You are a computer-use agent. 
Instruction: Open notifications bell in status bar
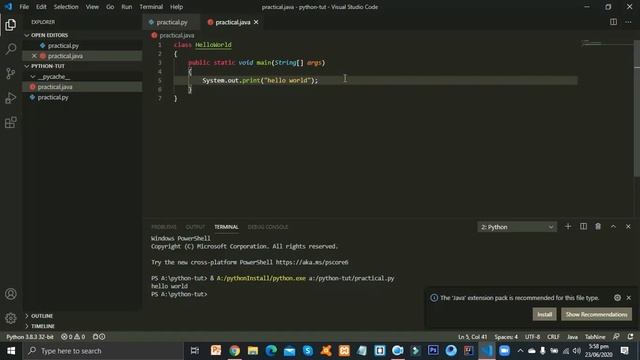(x=631, y=337)
